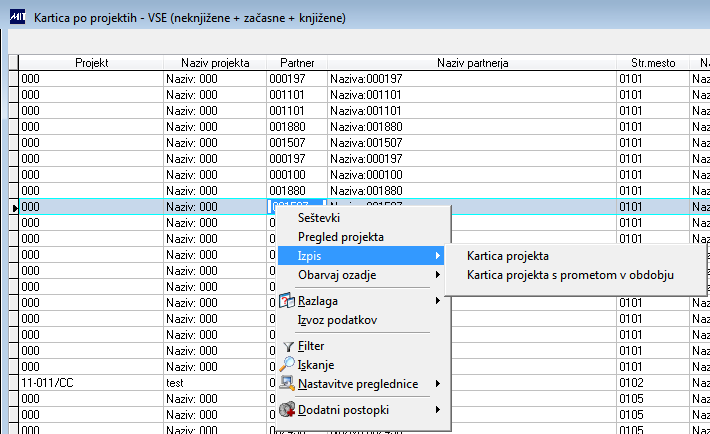Select project cell 11-011/CC
This screenshot has width=710, height=434.
pos(91,383)
